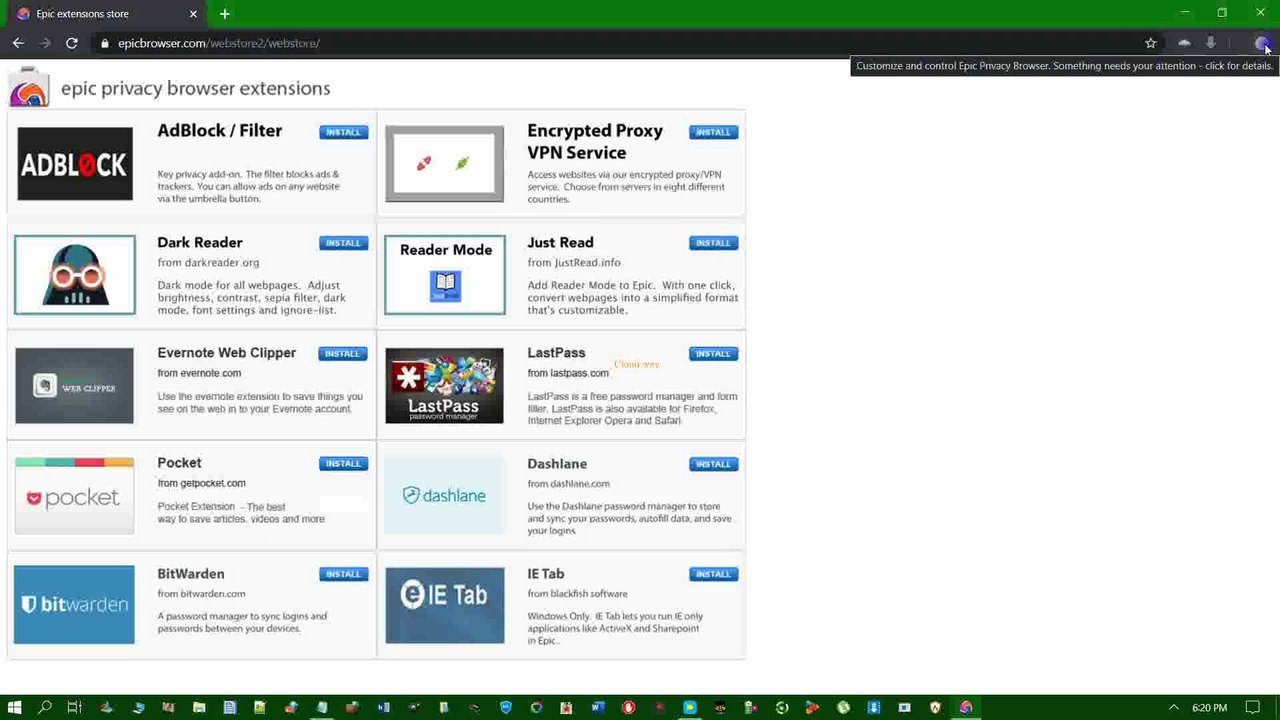Click the site padlock icon in the address bar

pos(104,43)
